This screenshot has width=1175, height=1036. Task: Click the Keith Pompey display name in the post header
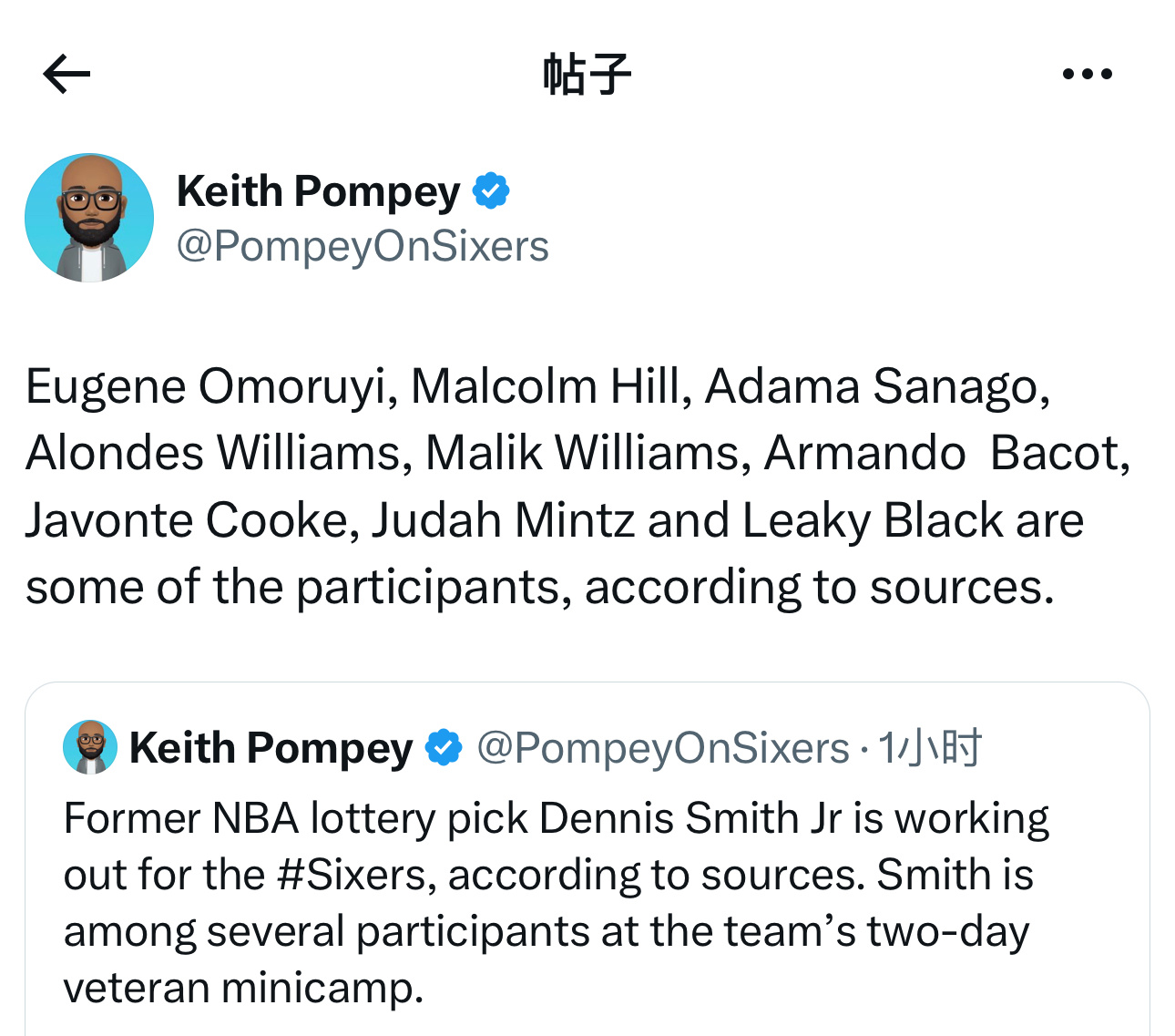click(319, 192)
